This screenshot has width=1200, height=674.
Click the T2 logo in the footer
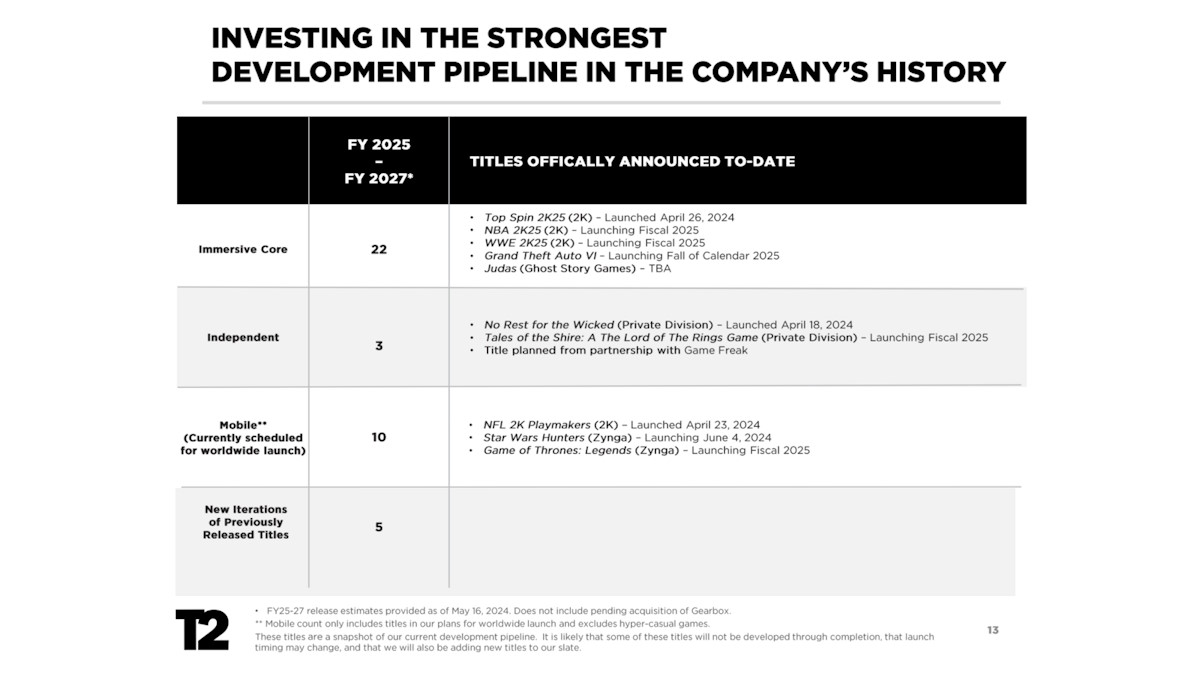pos(202,630)
